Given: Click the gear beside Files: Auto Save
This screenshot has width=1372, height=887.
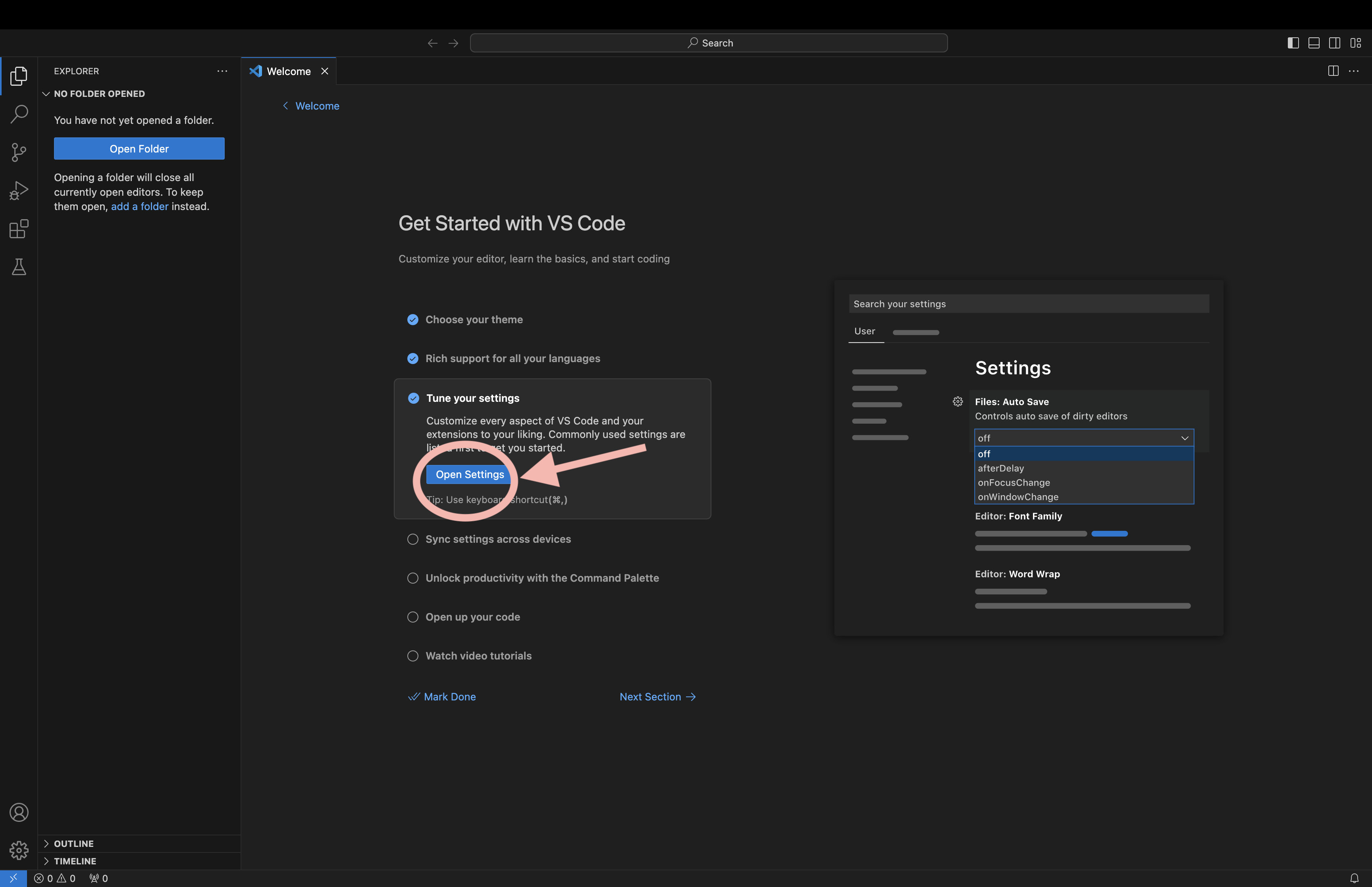Looking at the screenshot, I should click(958, 401).
